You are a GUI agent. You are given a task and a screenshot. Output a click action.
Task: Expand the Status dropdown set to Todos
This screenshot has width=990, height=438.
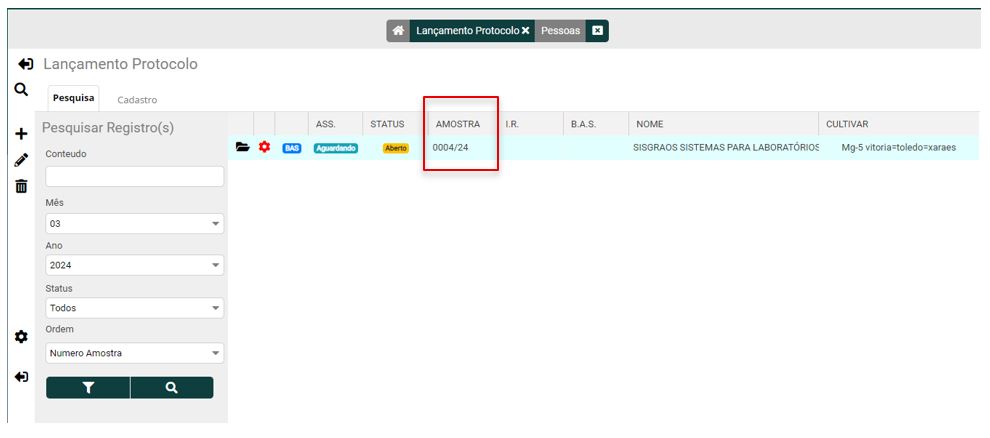pyautogui.click(x=134, y=308)
